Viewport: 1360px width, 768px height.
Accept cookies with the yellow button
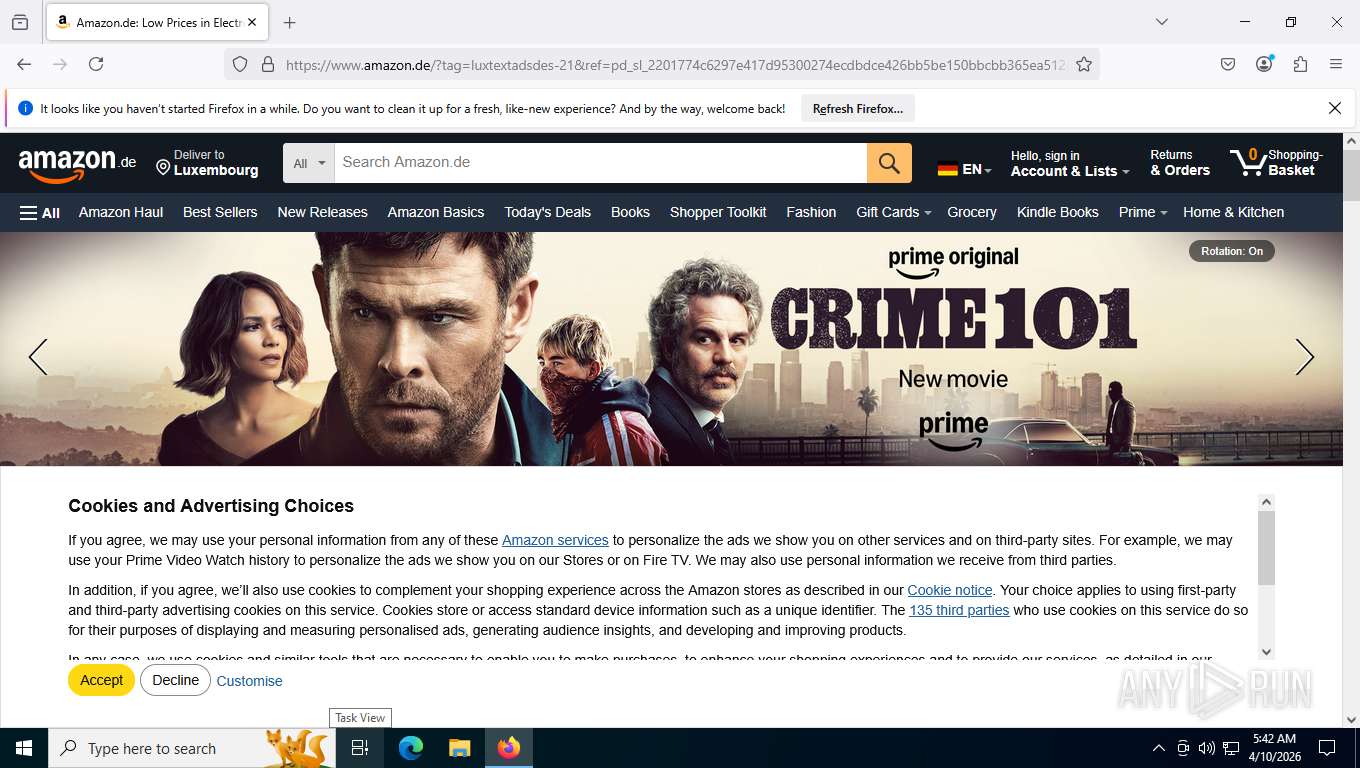pos(101,680)
